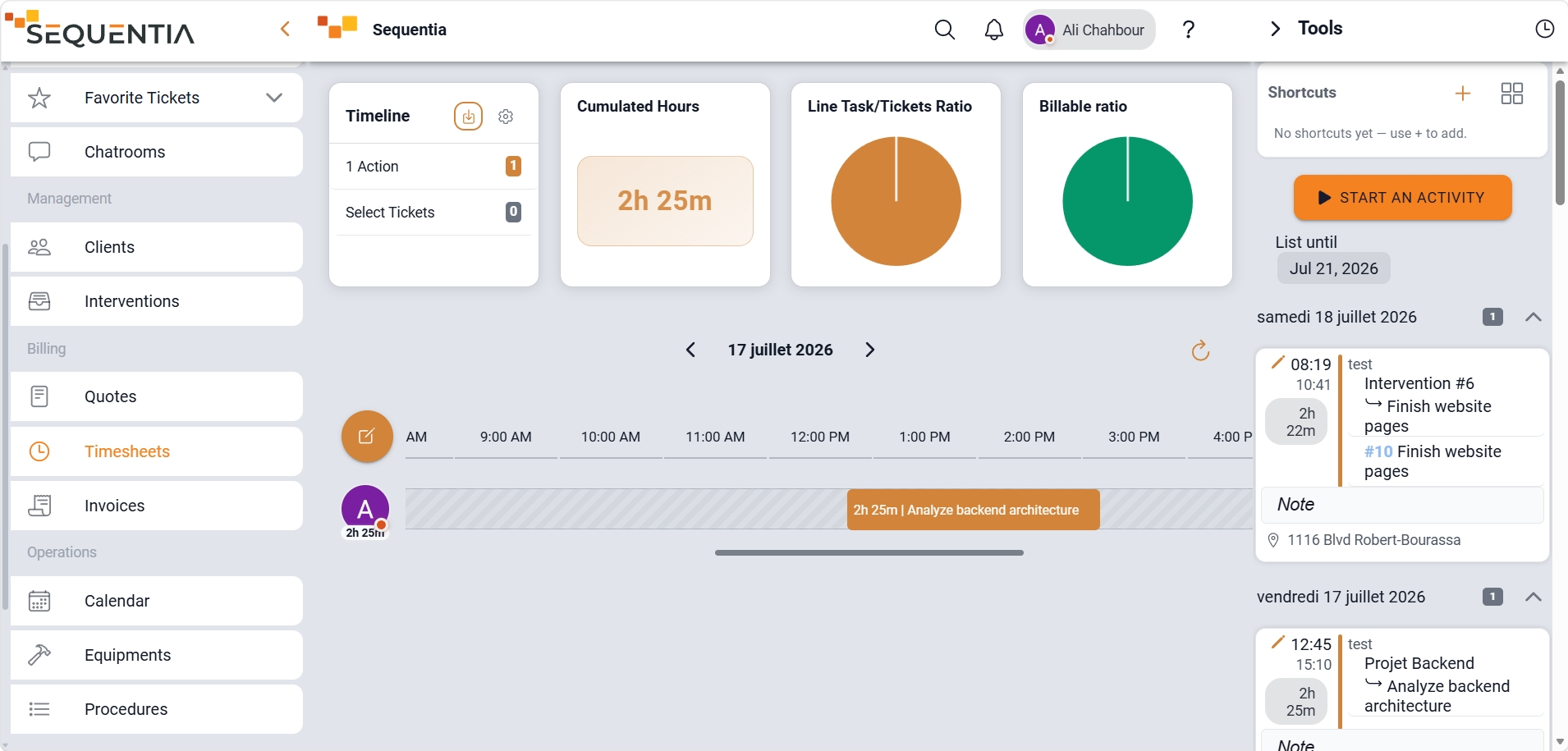Viewport: 1568px width, 751px height.
Task: Open the 1 Action row in Timeline
Action: click(x=433, y=167)
